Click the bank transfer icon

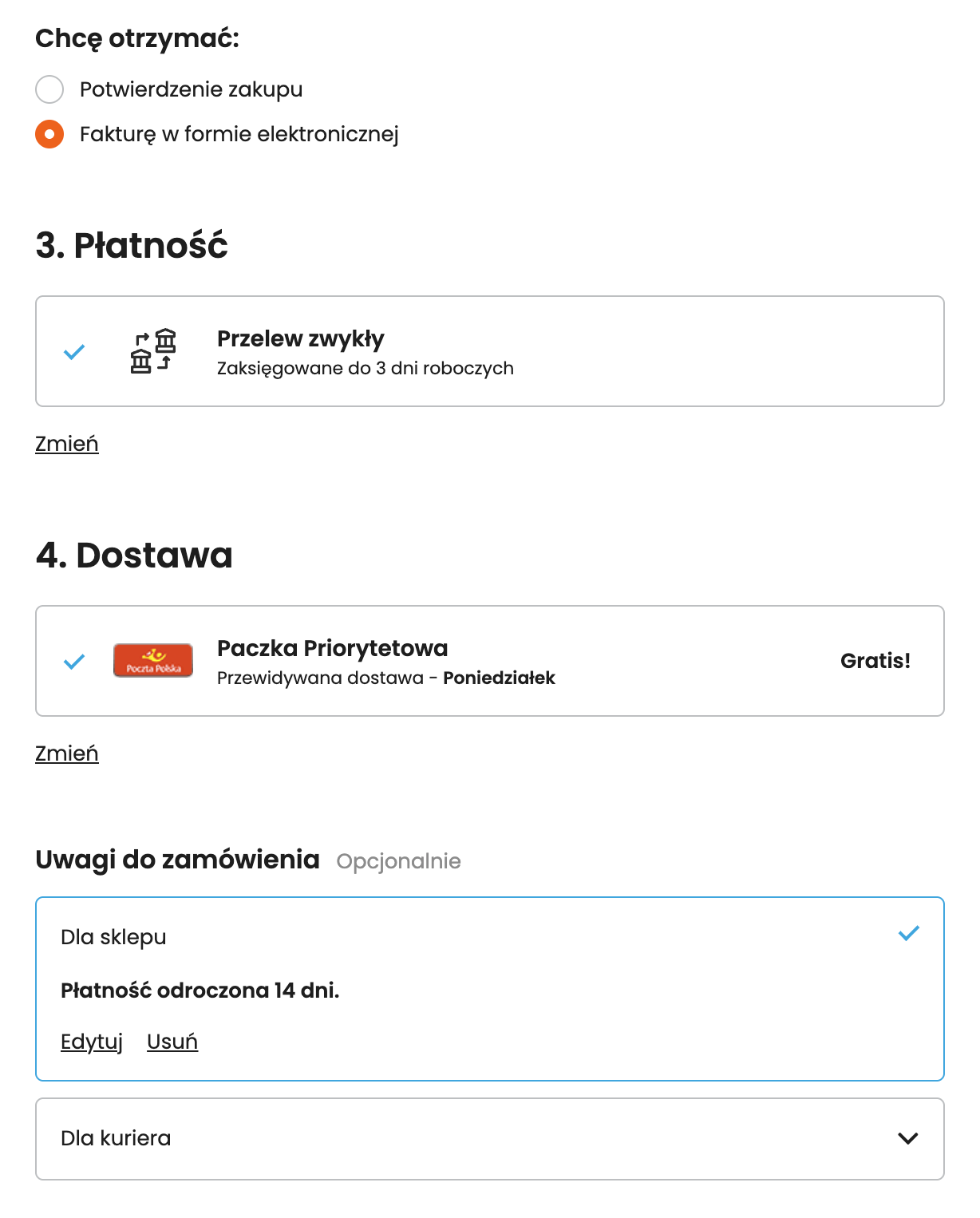(x=153, y=351)
